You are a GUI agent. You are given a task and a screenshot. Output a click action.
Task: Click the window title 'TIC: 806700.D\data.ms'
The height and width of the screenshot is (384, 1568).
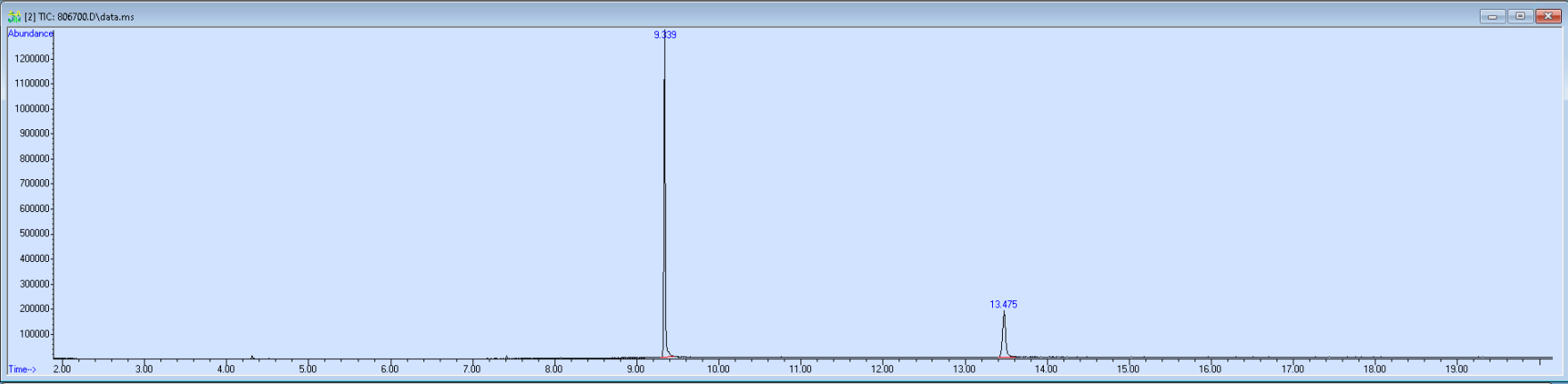pos(86,17)
